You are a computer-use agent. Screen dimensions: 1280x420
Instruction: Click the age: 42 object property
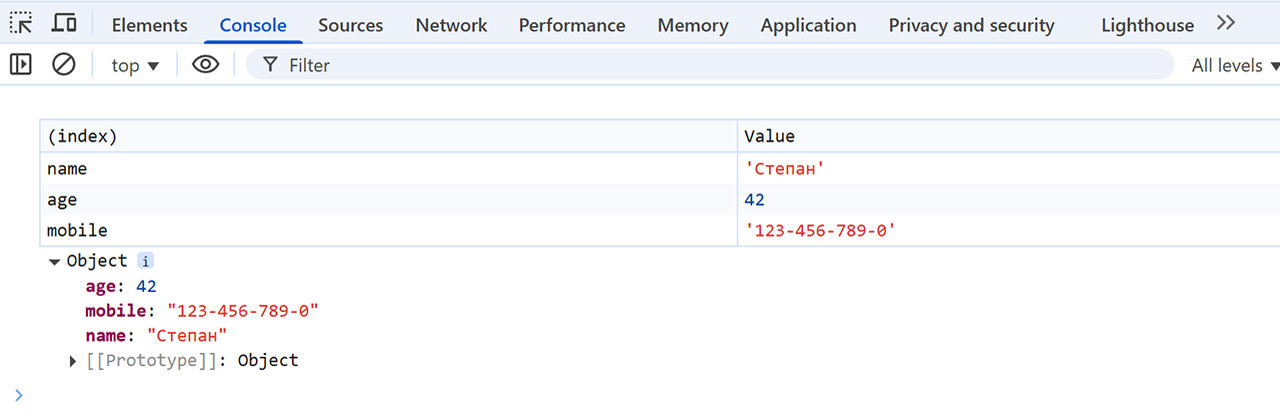[121, 286]
